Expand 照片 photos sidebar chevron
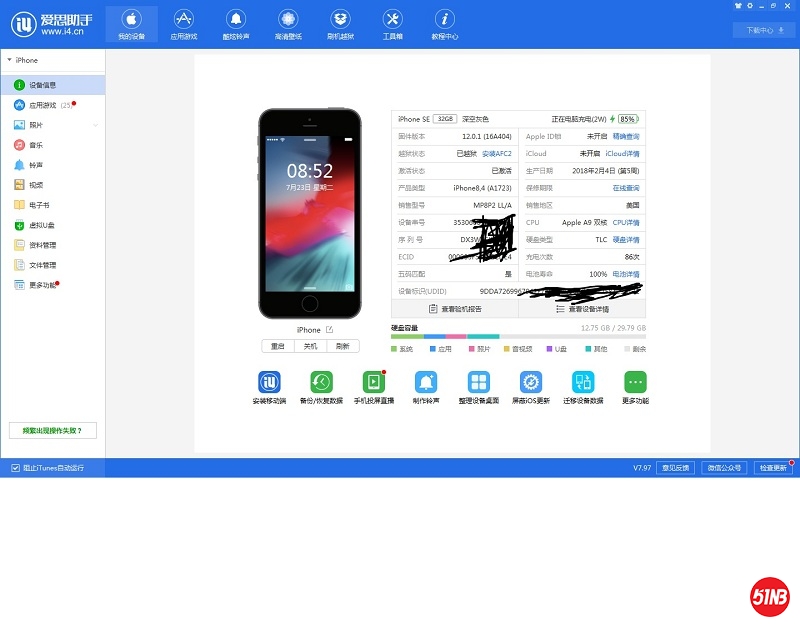 pos(96,125)
